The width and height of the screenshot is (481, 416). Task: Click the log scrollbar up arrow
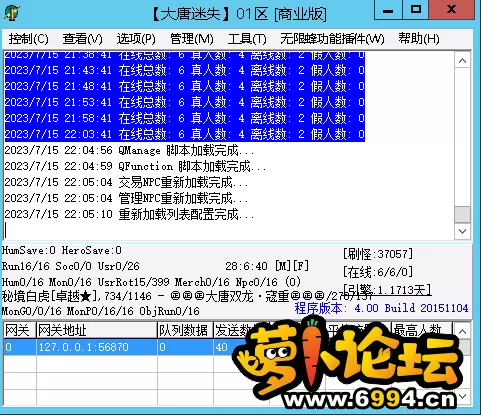462,61
